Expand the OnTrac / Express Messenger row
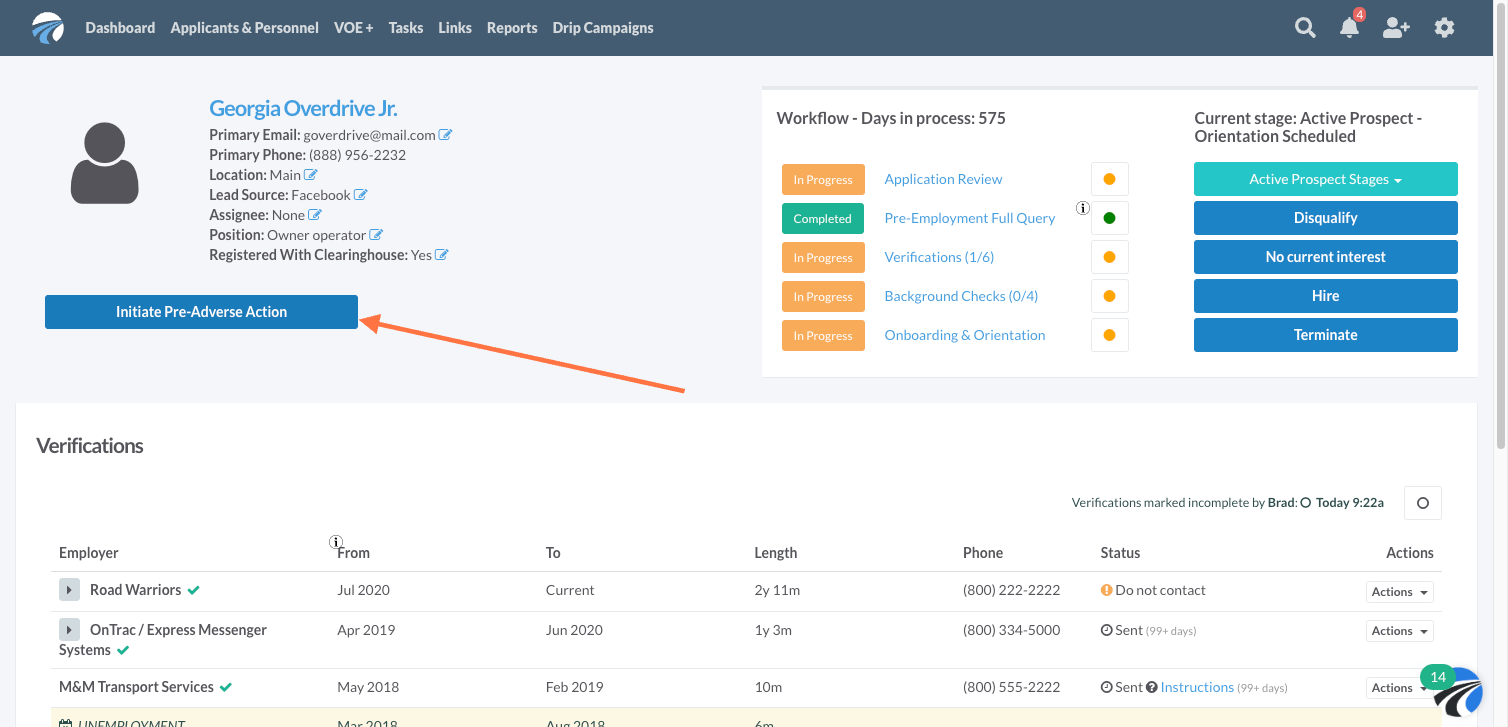1508x727 pixels. click(69, 630)
